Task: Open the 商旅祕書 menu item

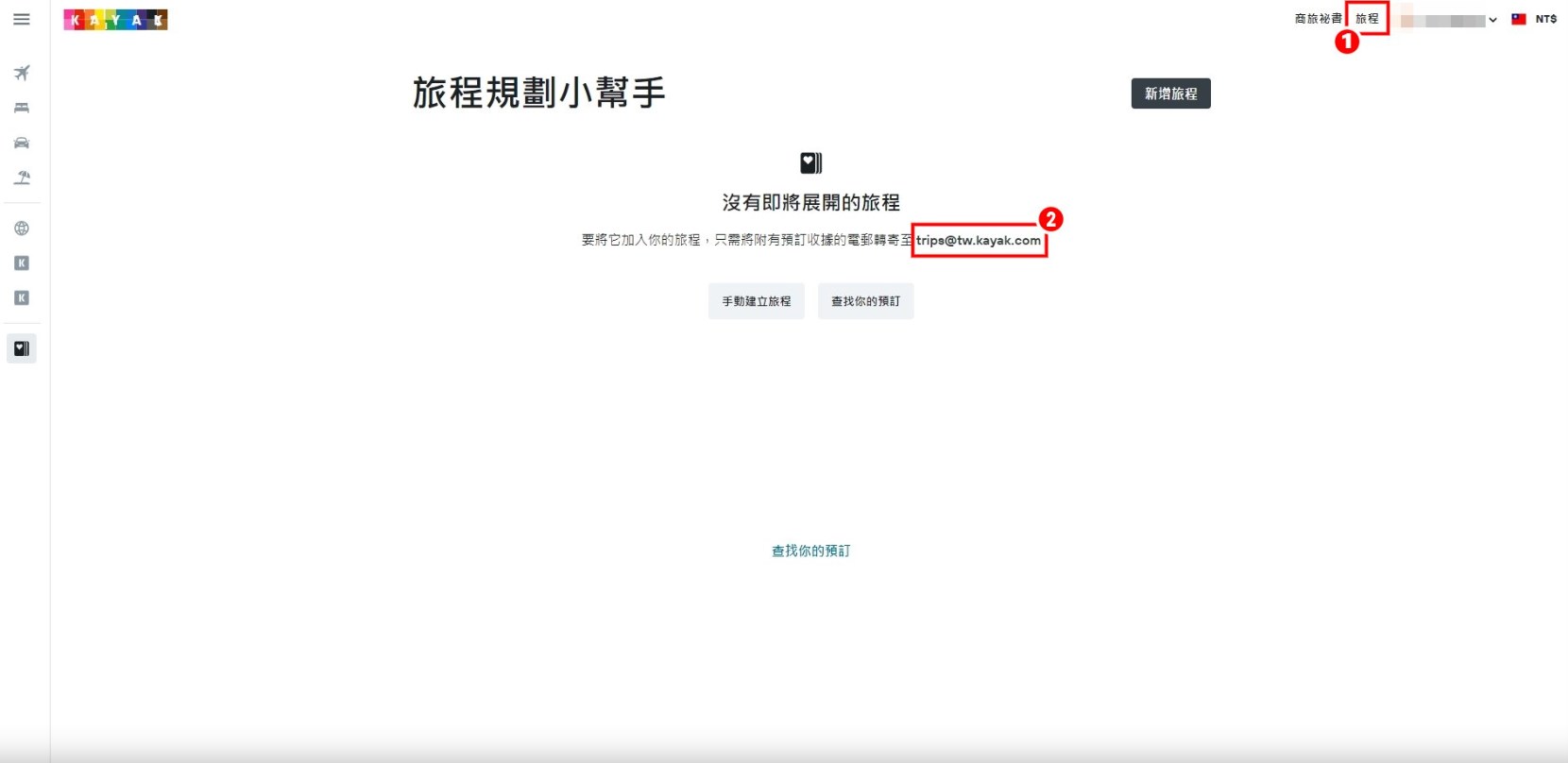Action: tap(1318, 19)
